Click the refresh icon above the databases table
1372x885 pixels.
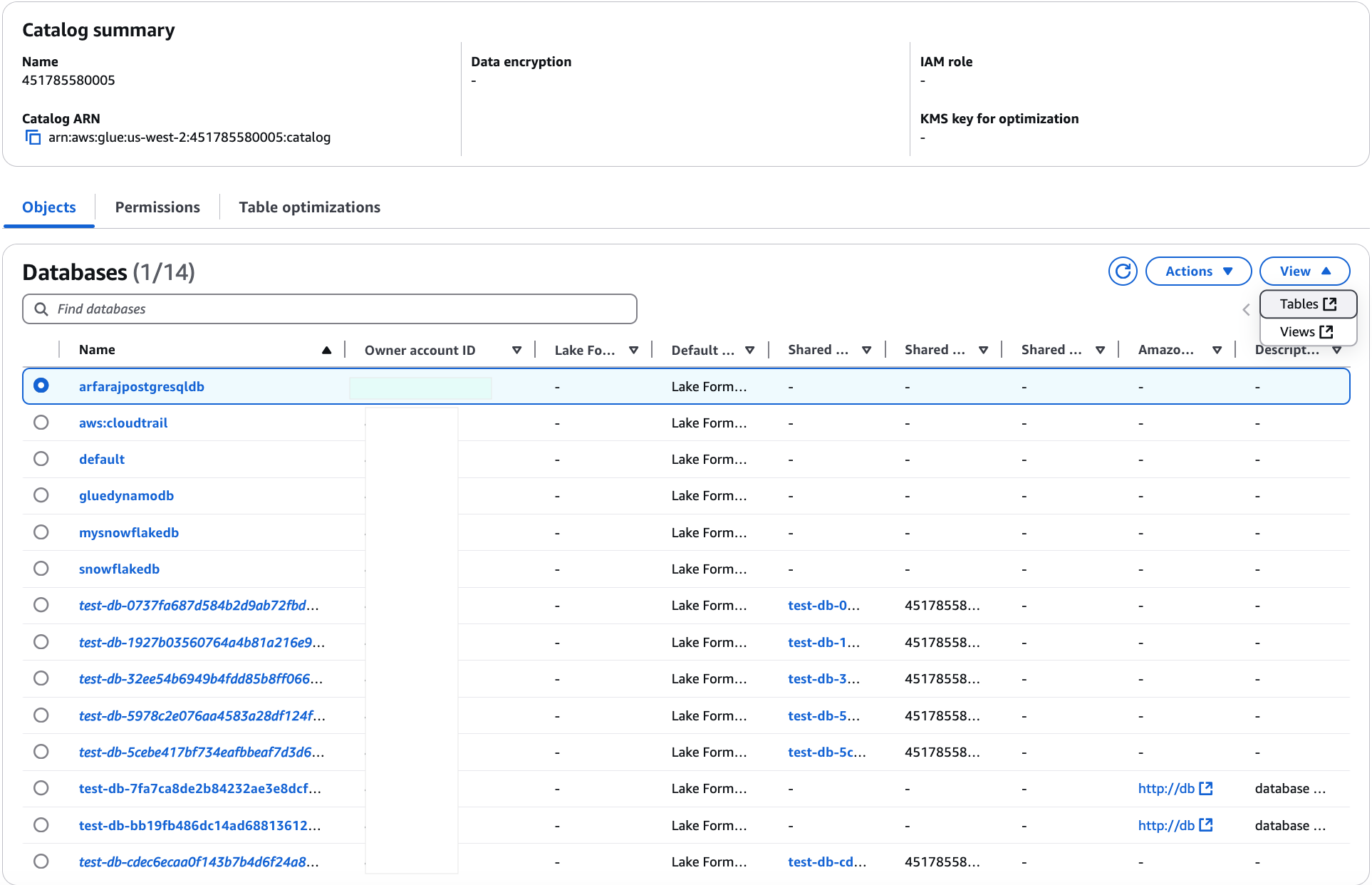pos(1123,271)
